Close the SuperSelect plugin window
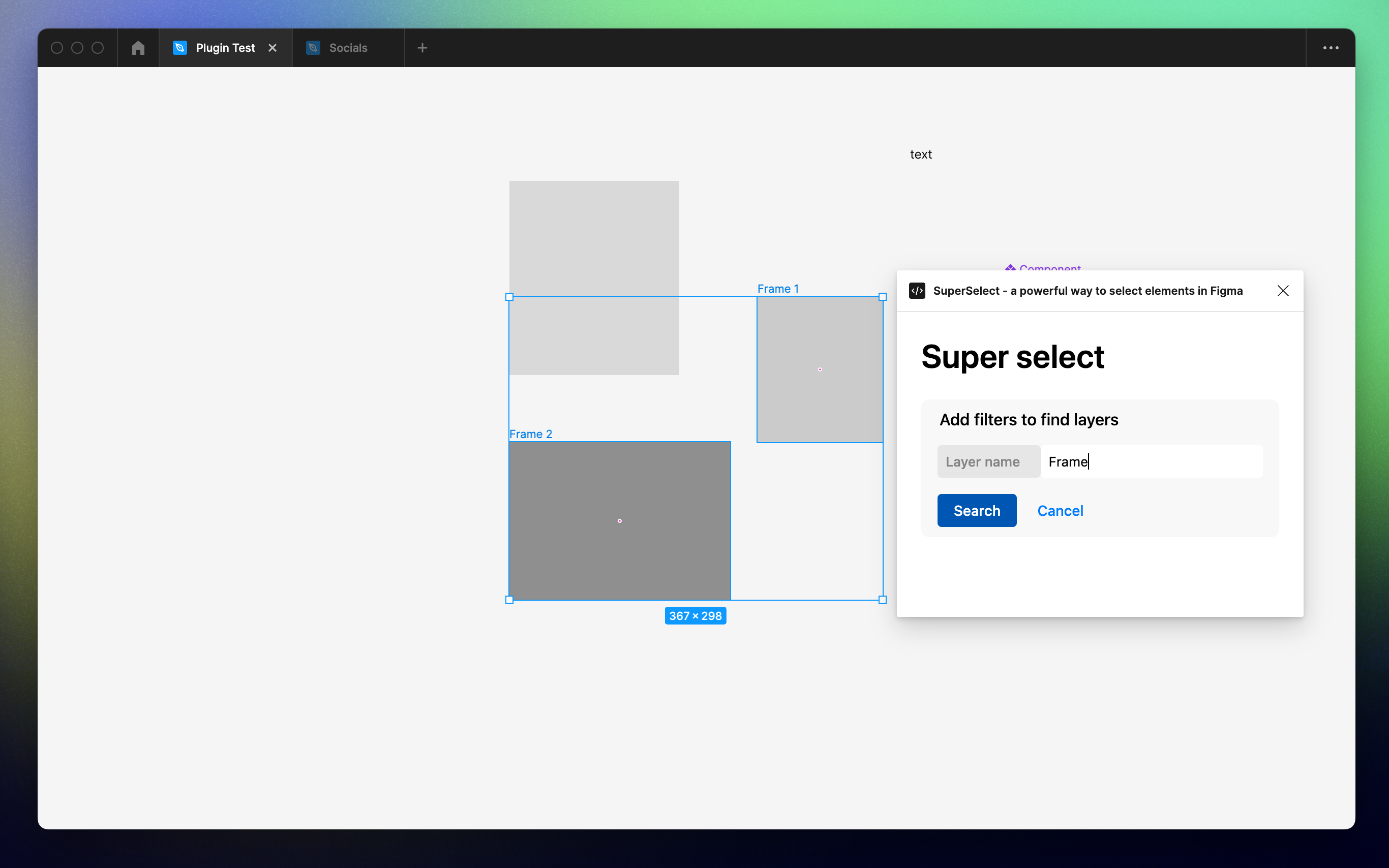The width and height of the screenshot is (1389, 868). pyautogui.click(x=1283, y=291)
